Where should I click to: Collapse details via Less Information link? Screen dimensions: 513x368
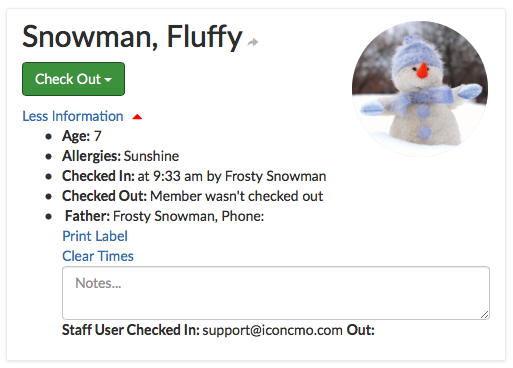click(73, 116)
